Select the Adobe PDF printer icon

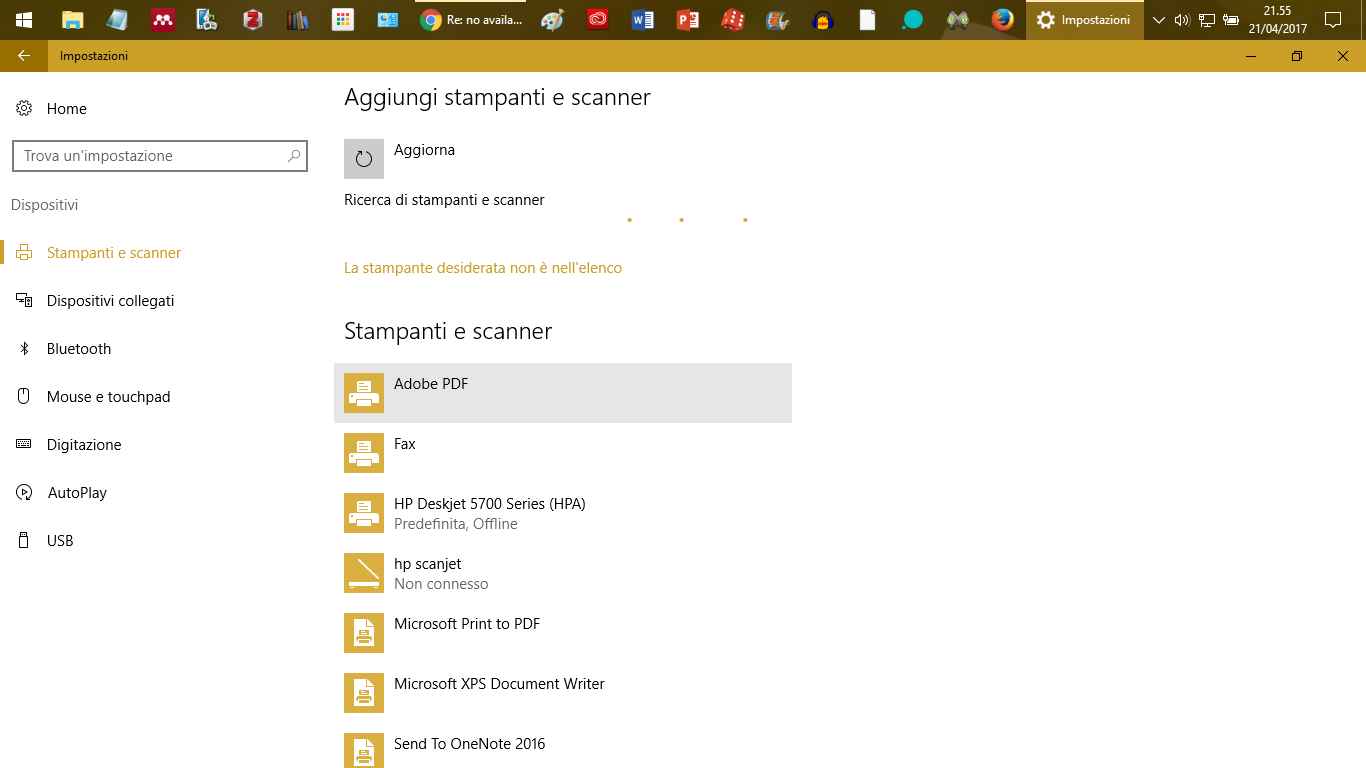364,393
